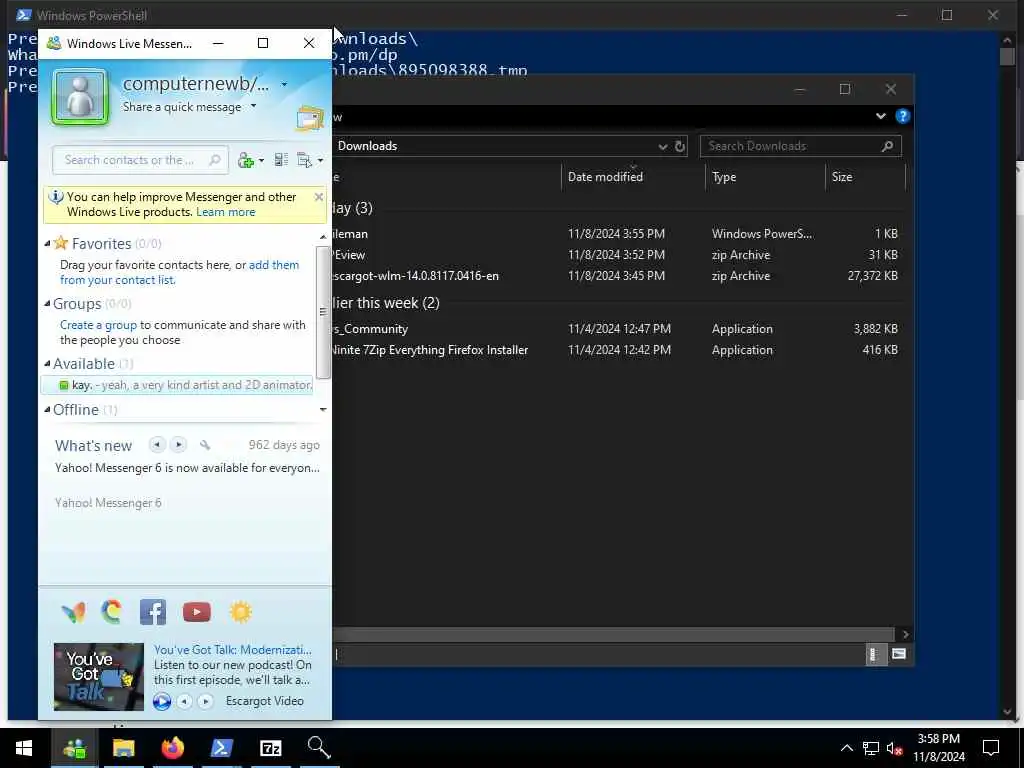Open the email inbox icon in Messenger
The height and width of the screenshot is (768, 1024).
pos(310,118)
